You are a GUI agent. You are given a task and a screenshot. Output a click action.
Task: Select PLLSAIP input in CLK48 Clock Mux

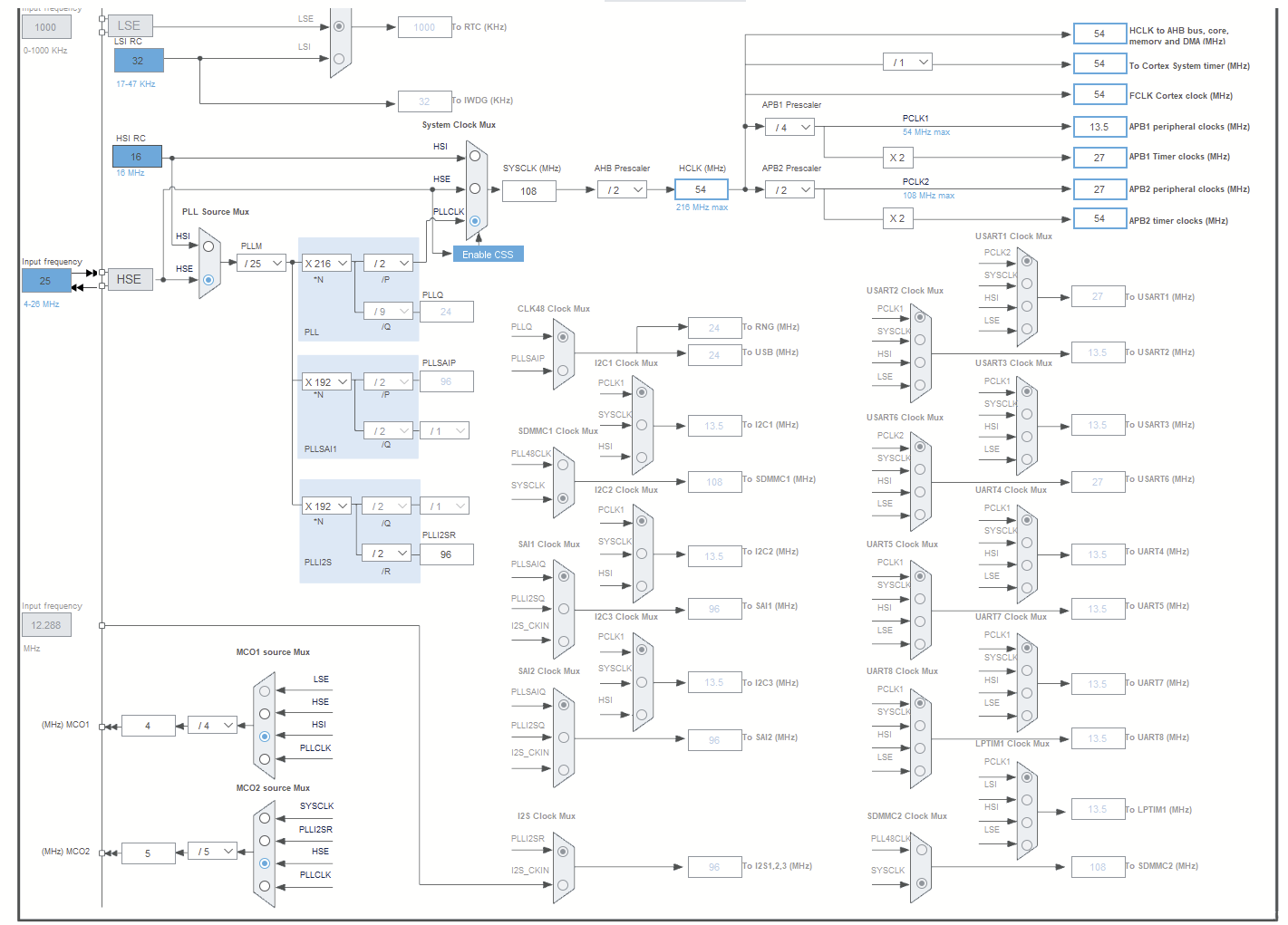coord(563,370)
